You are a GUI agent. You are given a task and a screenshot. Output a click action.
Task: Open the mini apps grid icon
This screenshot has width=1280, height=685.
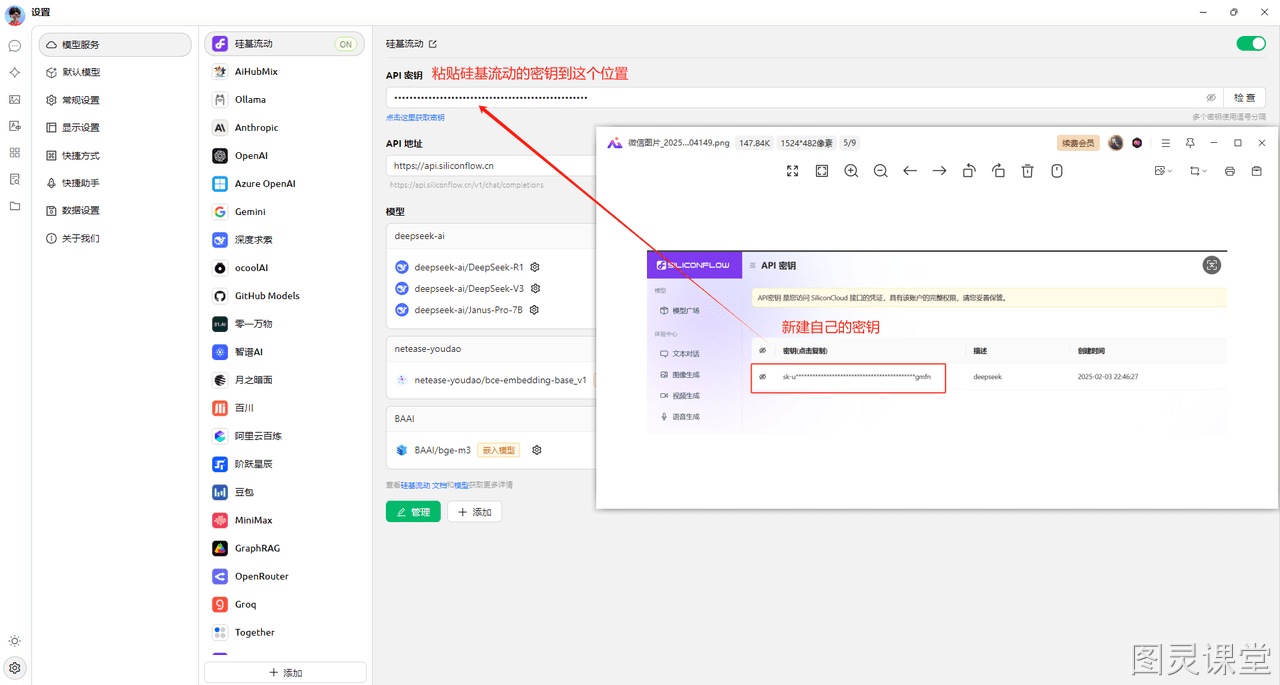(x=15, y=153)
